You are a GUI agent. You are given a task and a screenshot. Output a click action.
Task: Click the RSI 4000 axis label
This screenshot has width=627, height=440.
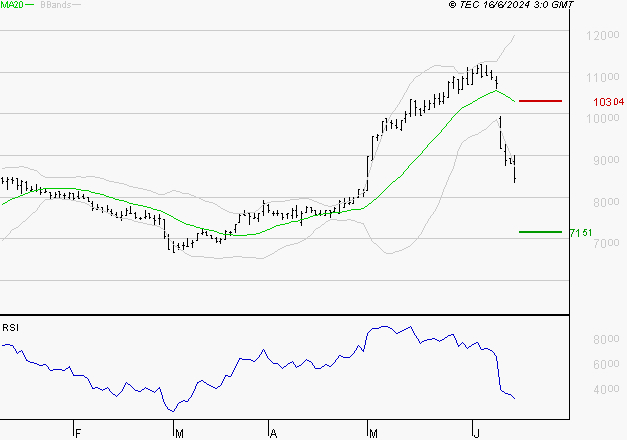(606, 389)
